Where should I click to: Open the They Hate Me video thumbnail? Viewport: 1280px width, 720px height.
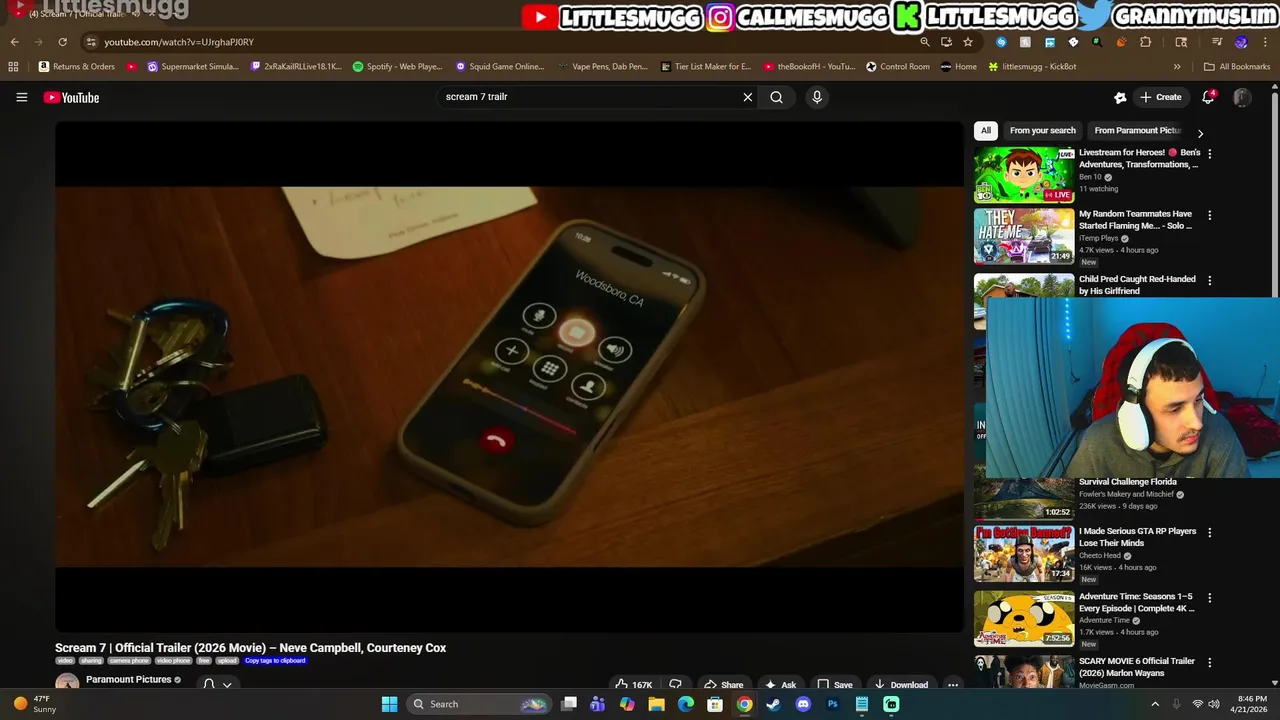(x=1024, y=235)
